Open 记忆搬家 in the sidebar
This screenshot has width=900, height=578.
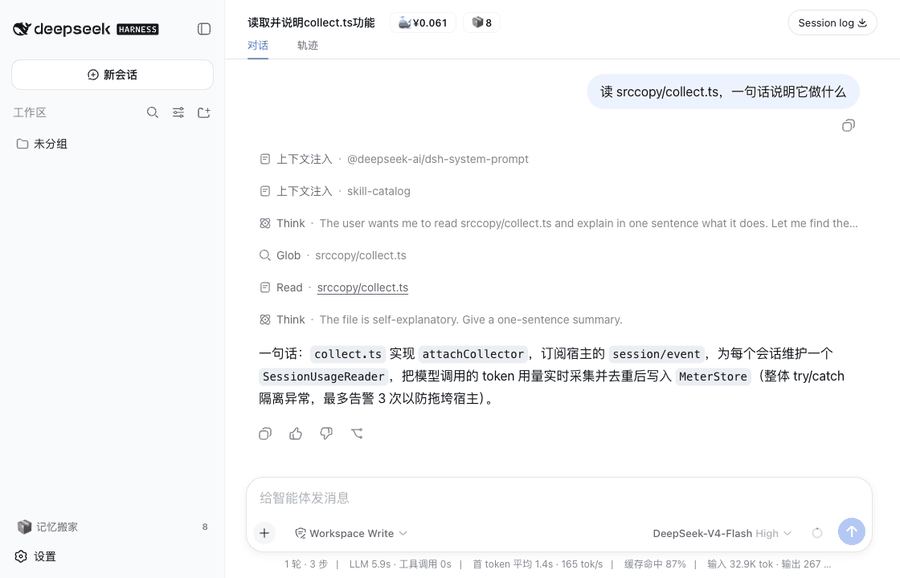click(112, 527)
